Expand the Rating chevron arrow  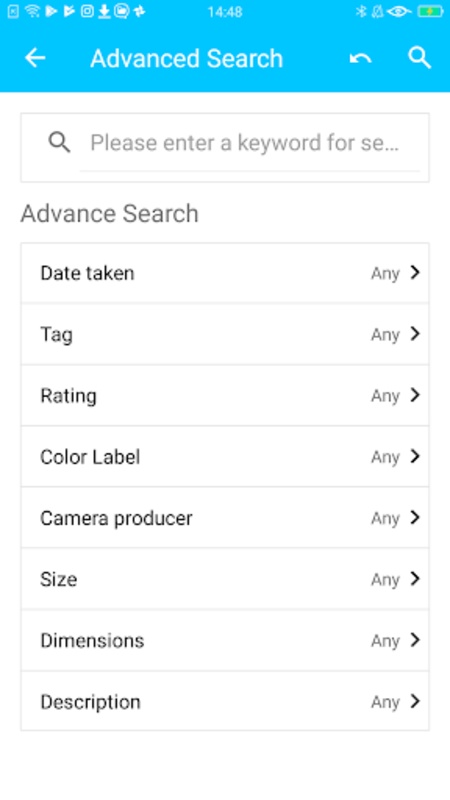click(415, 395)
